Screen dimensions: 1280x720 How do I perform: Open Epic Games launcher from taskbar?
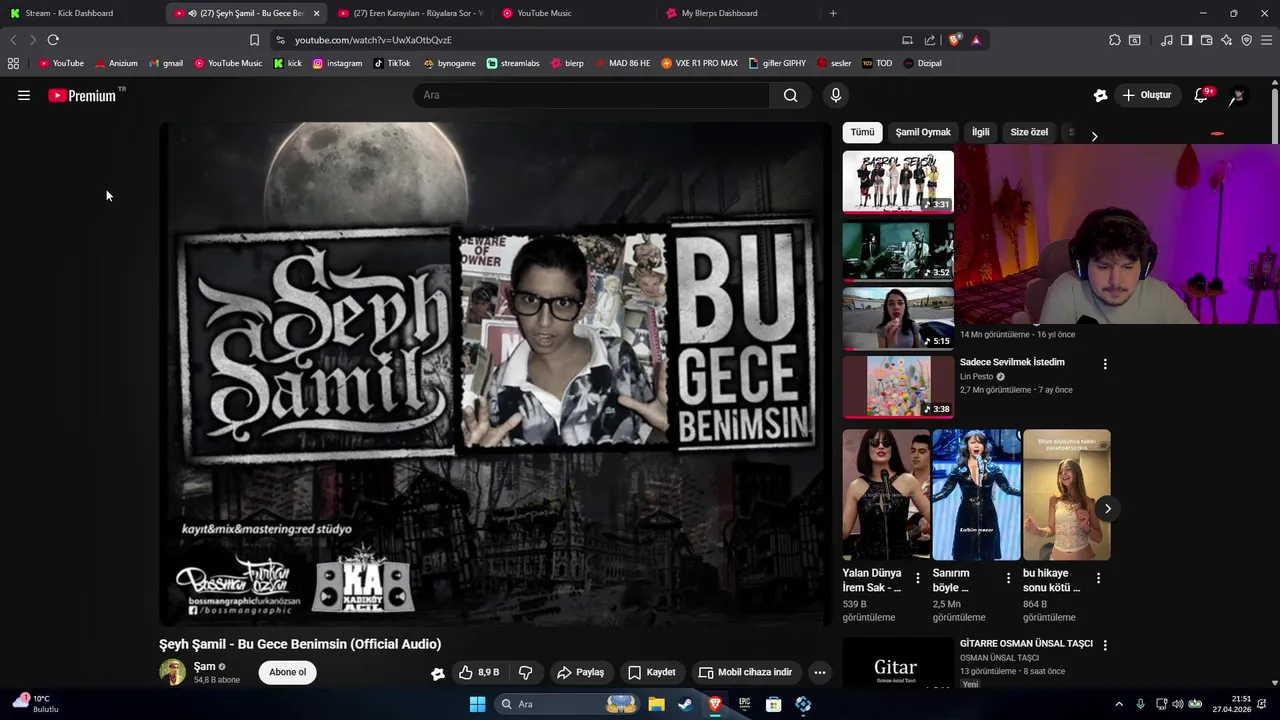tap(744, 704)
